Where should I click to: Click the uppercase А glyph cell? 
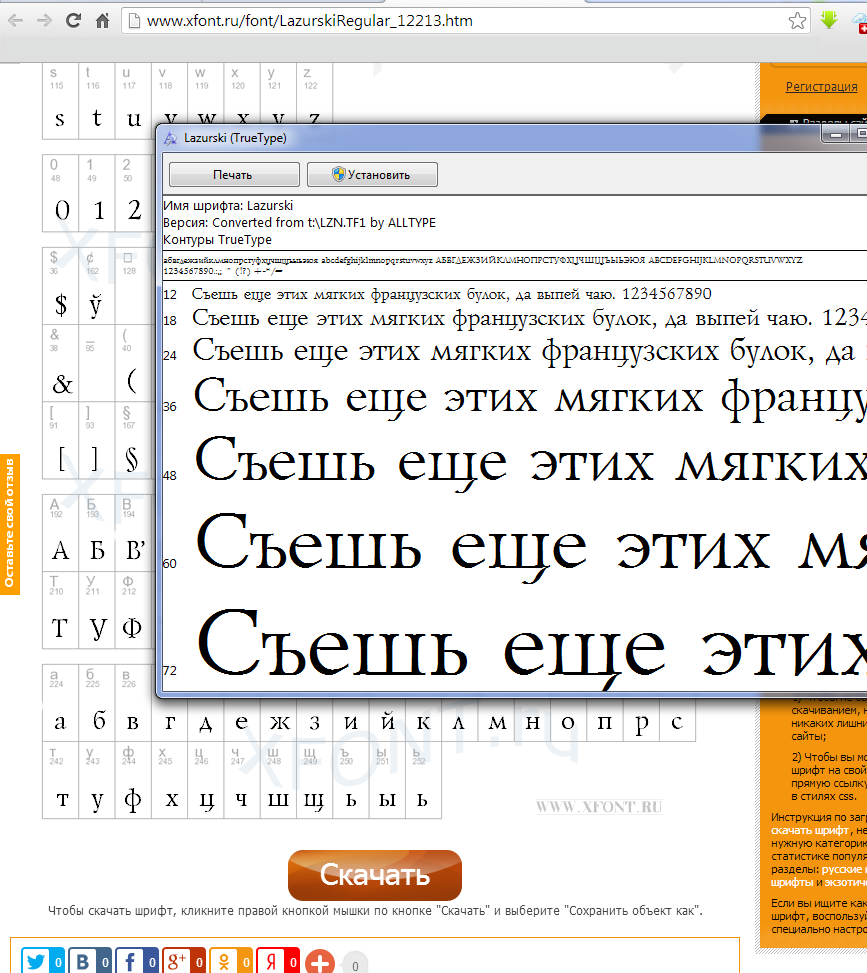point(60,533)
